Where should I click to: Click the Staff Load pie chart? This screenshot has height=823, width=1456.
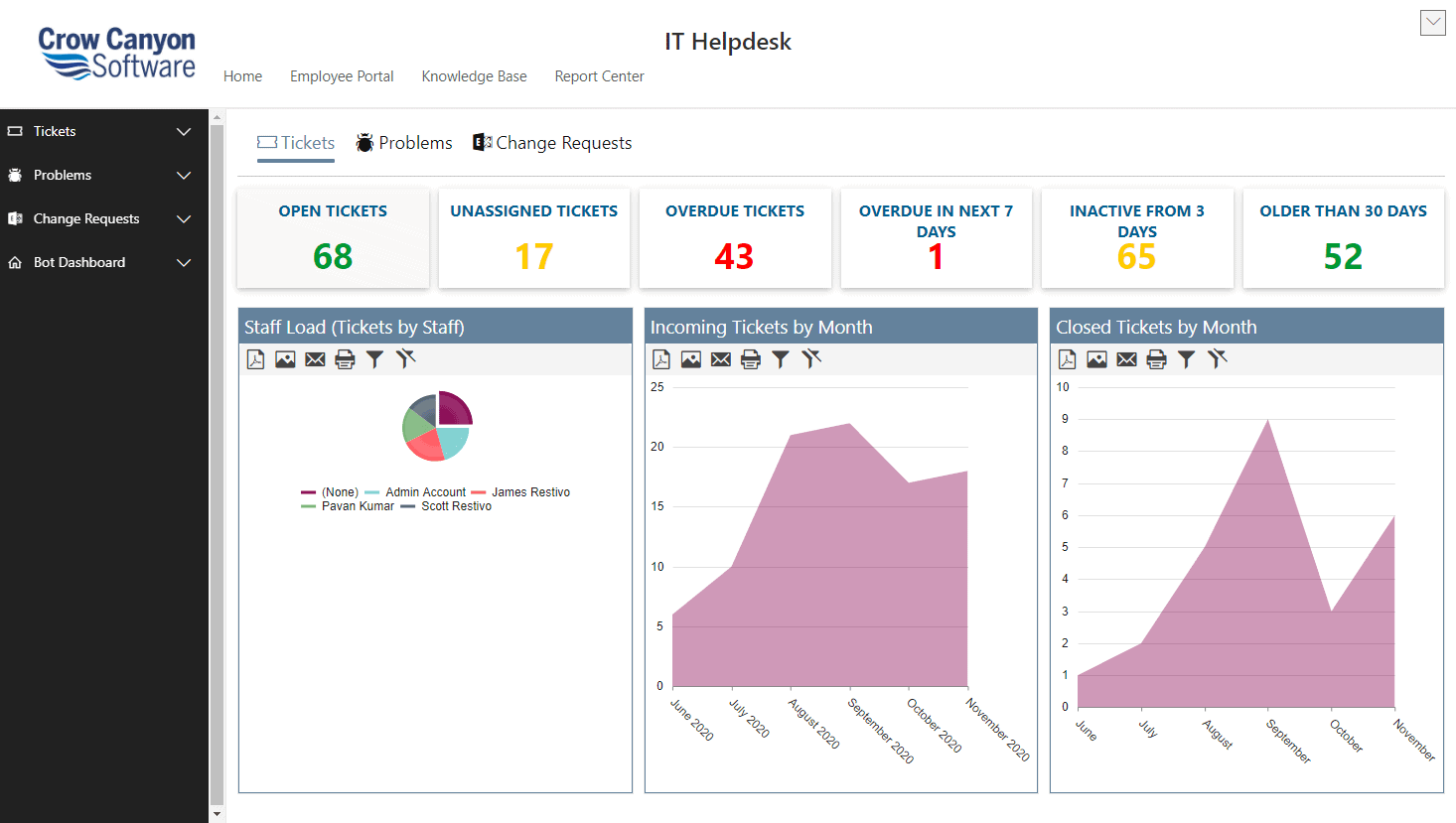click(437, 426)
